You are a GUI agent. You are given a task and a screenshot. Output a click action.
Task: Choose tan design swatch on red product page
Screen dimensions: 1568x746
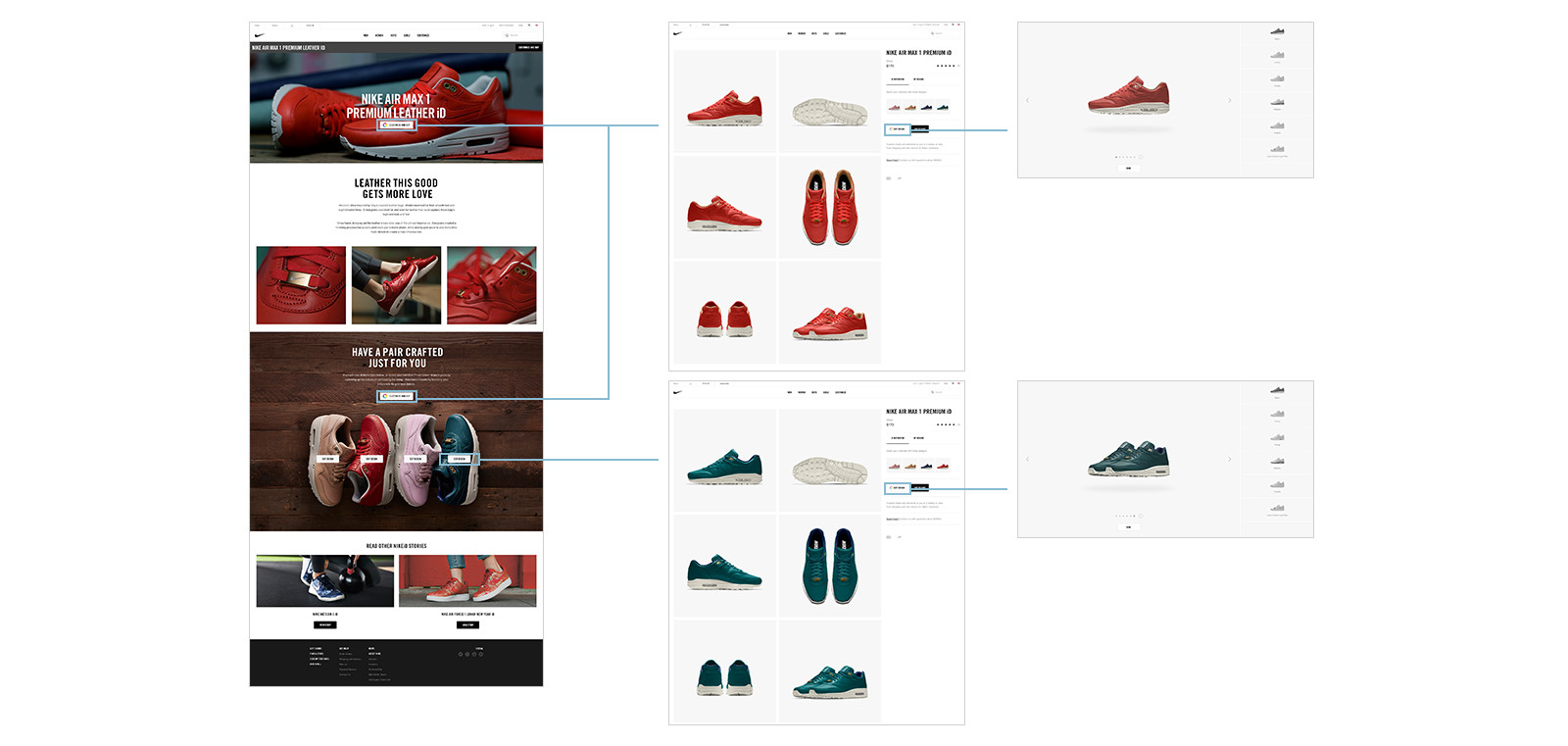point(910,106)
